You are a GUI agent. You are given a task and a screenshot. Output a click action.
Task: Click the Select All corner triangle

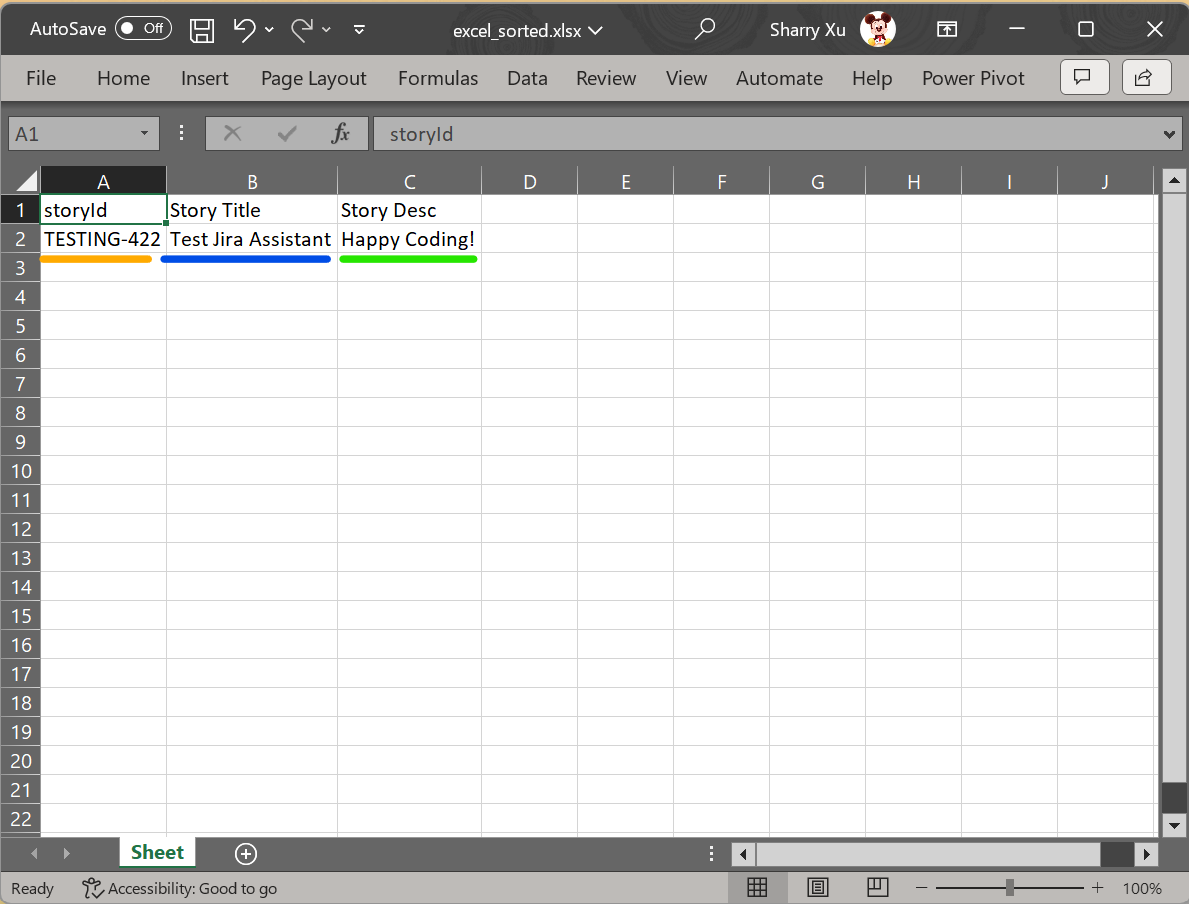pos(27,180)
